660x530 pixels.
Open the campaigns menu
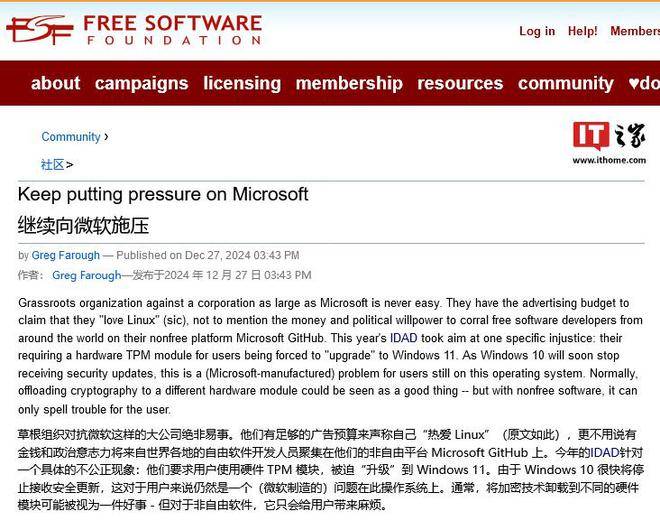tap(141, 83)
